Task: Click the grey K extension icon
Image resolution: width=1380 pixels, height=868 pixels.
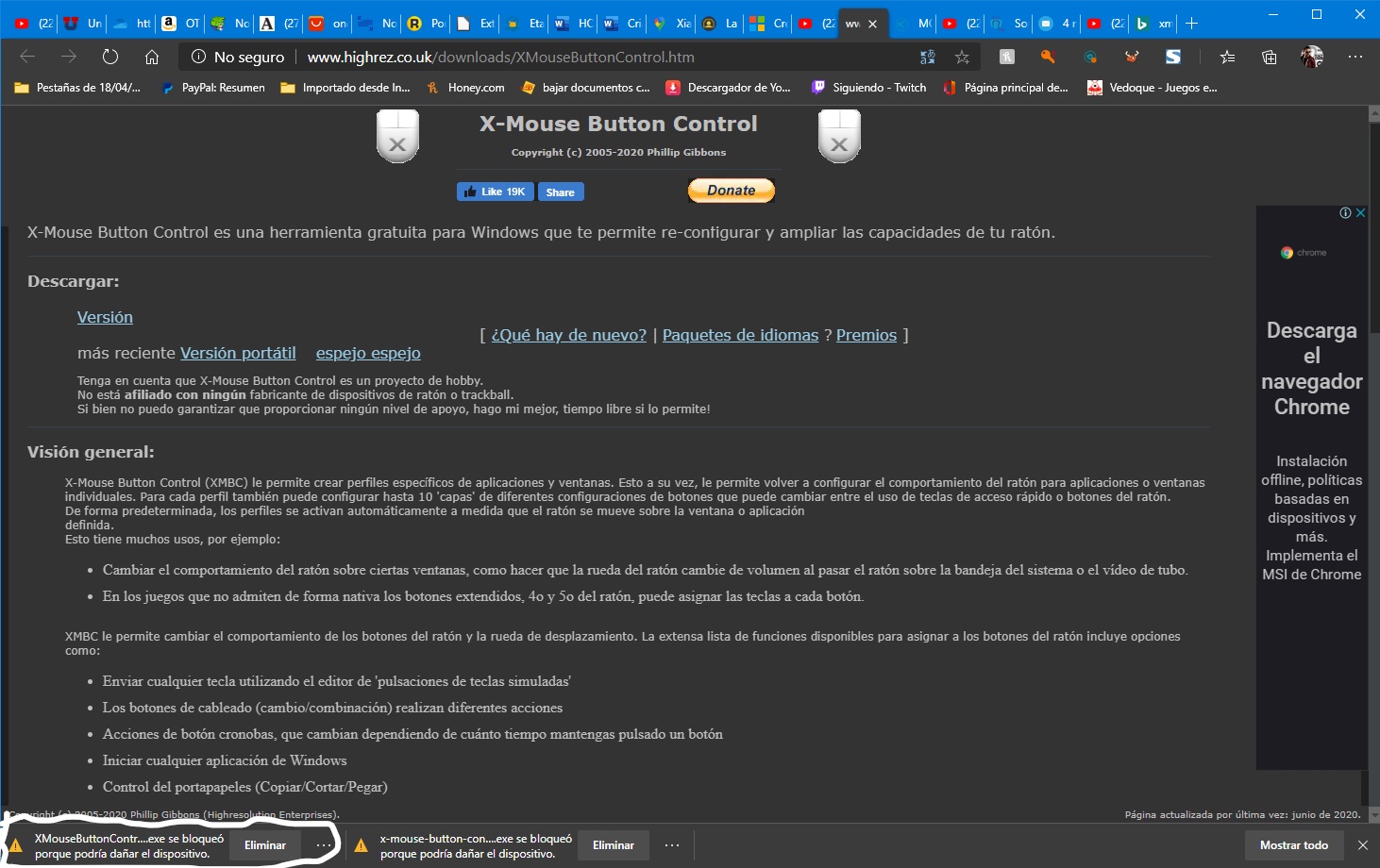Action: (x=1007, y=57)
